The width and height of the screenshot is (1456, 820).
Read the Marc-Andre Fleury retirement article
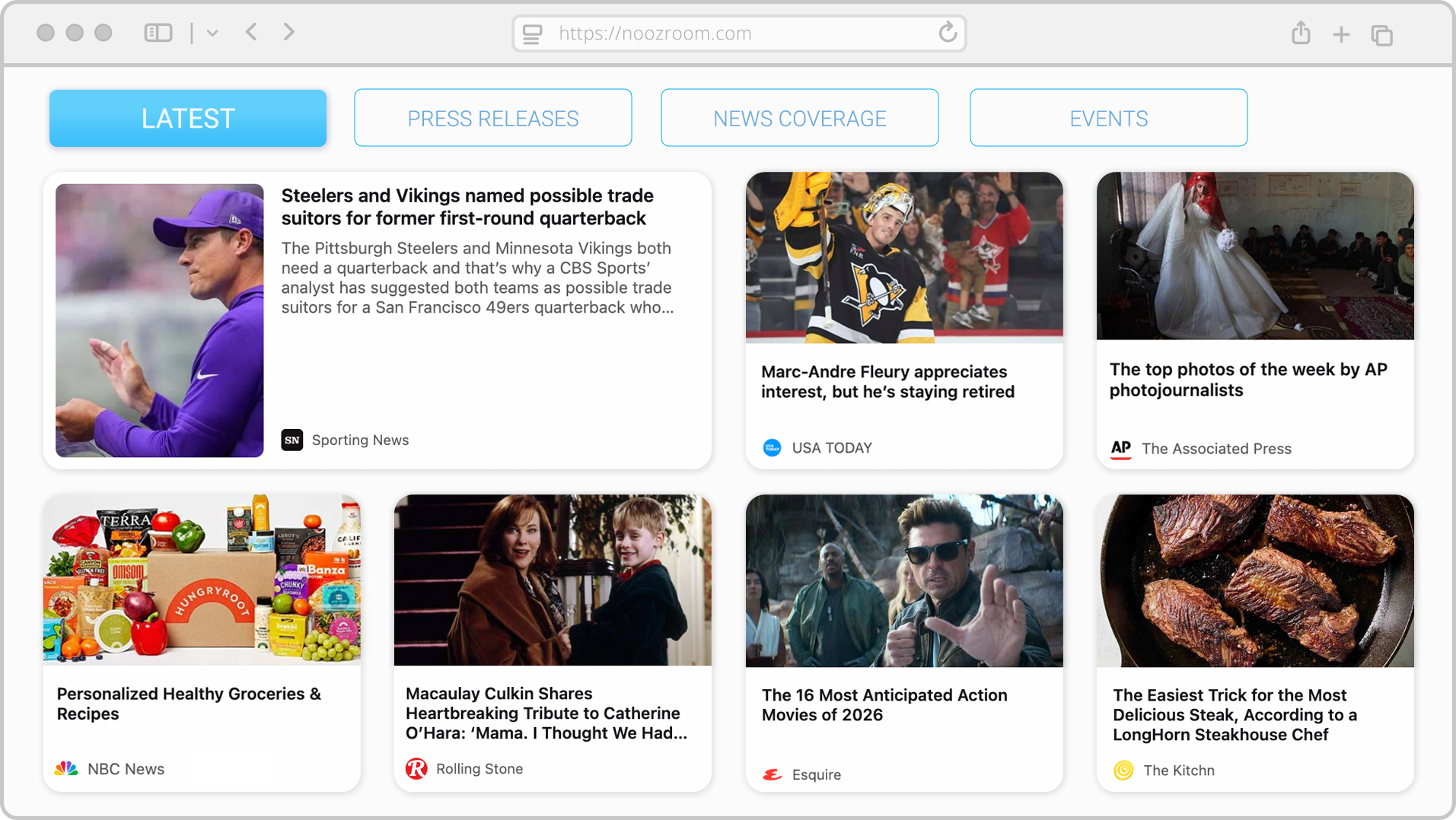(x=887, y=382)
